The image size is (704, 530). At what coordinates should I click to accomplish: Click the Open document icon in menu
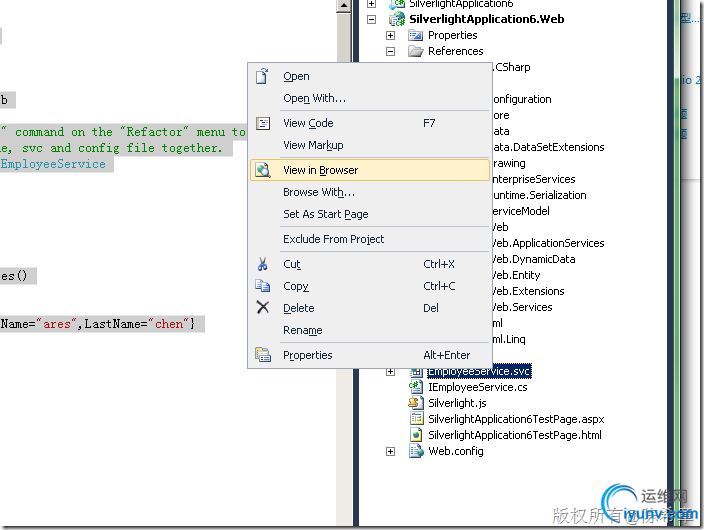coord(262,76)
